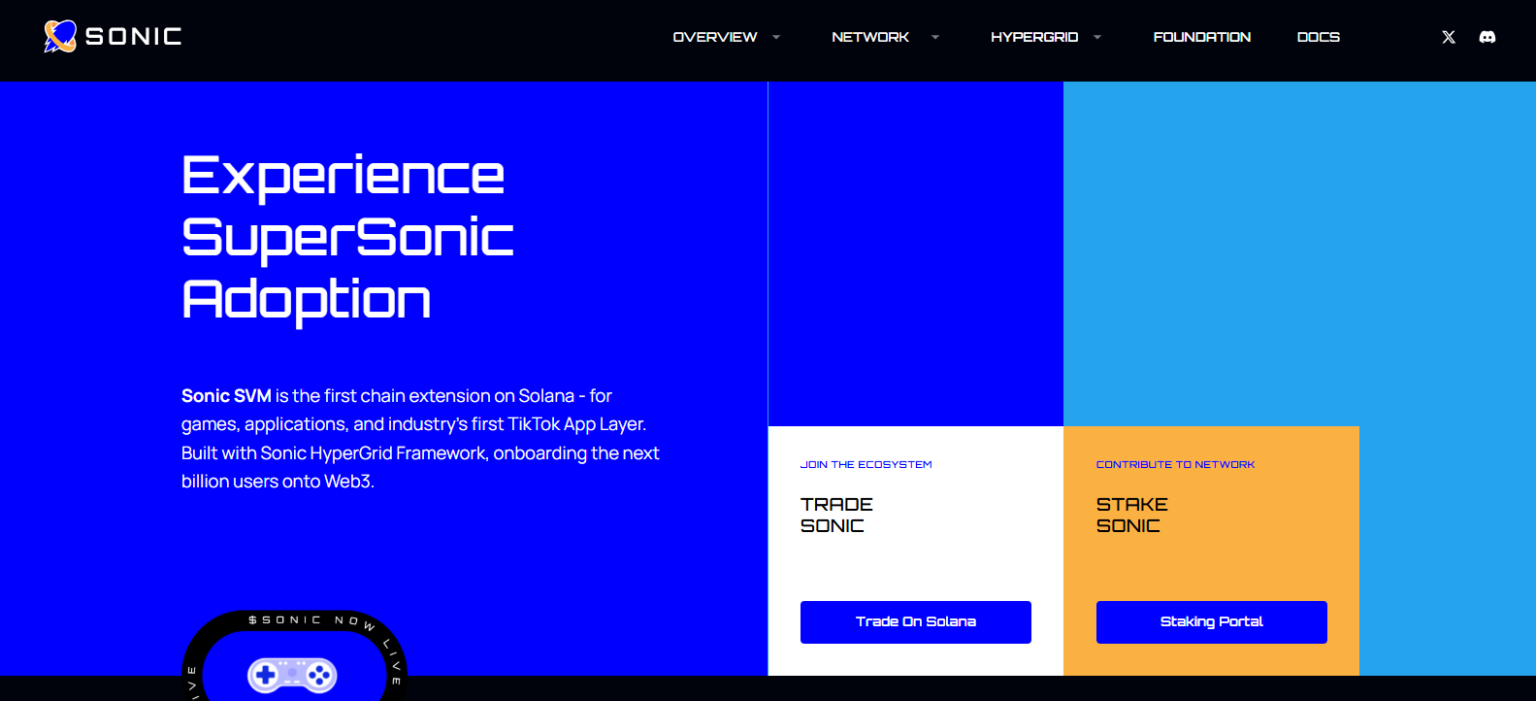The height and width of the screenshot is (701, 1536).
Task: Click the SONIC wordmark in the header
Action: click(x=133, y=37)
